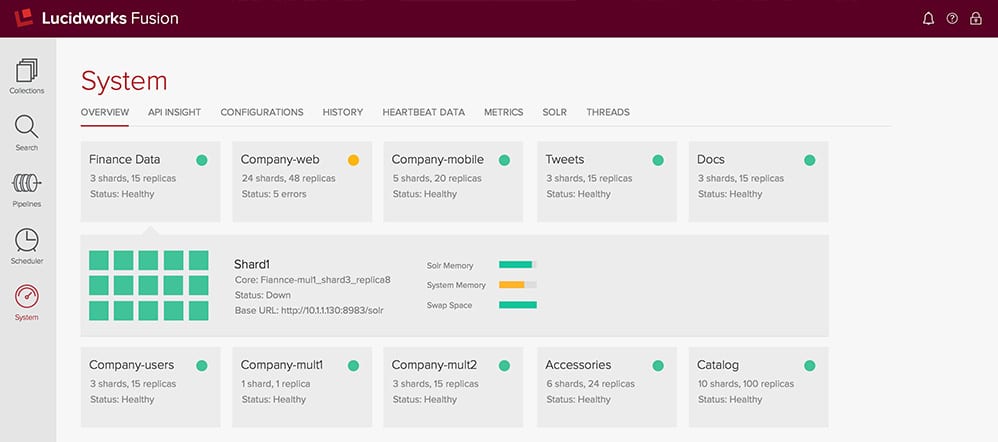Switch to the API Insight tab
Image resolution: width=998 pixels, height=442 pixels.
[x=174, y=112]
